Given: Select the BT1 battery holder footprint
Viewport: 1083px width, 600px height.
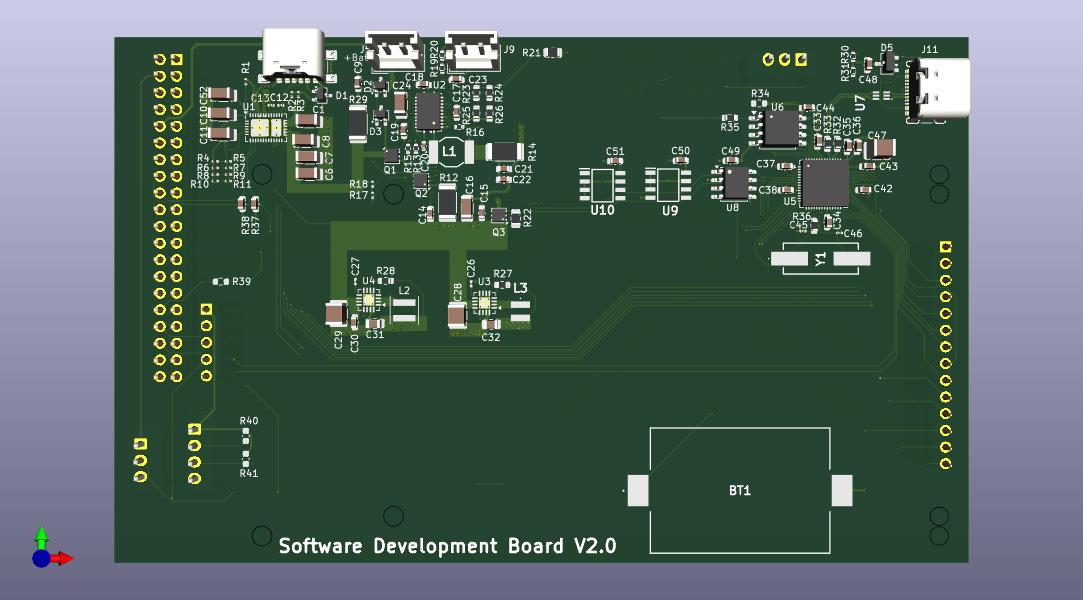Looking at the screenshot, I should click(740, 490).
